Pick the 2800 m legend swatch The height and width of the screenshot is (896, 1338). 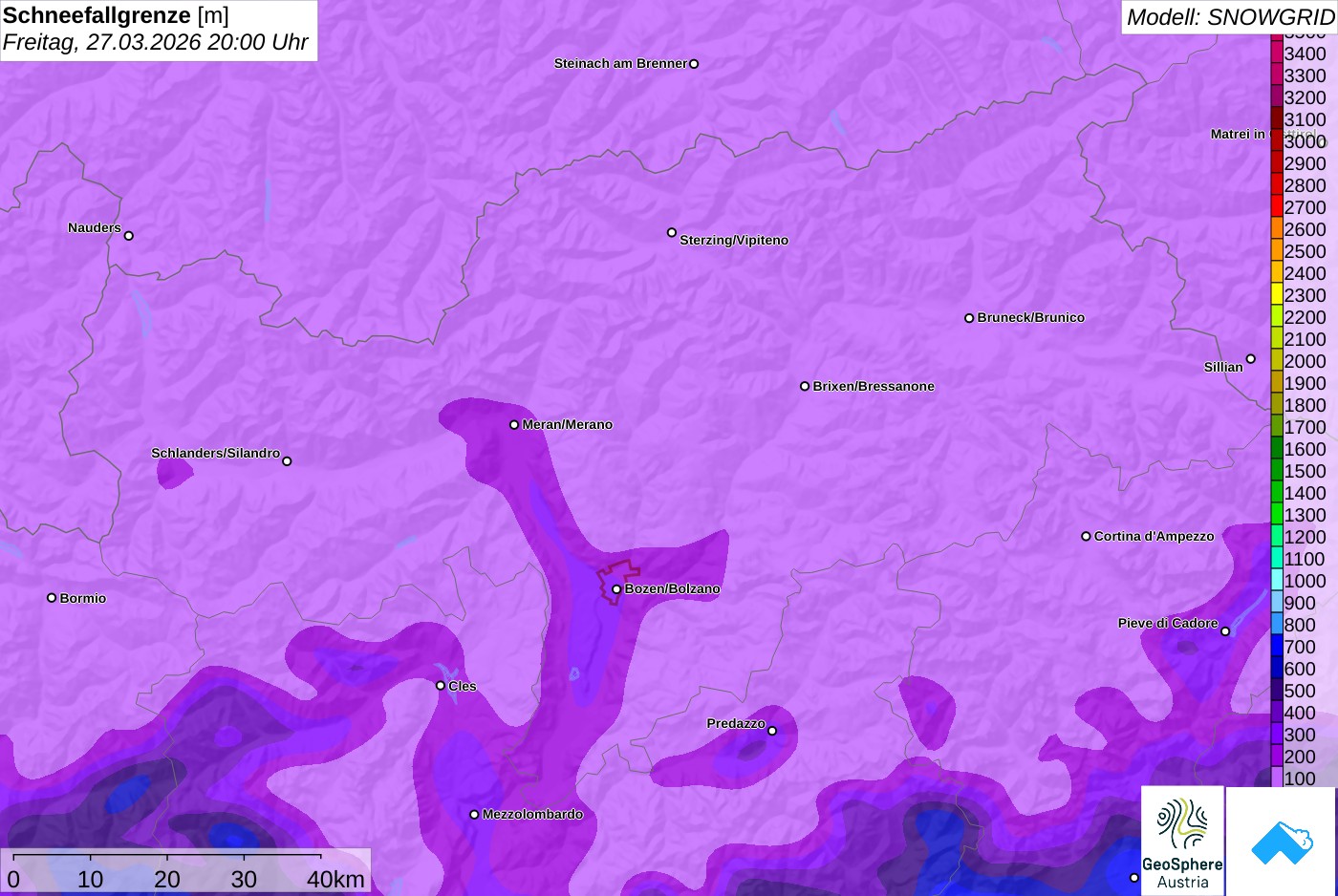[1277, 184]
